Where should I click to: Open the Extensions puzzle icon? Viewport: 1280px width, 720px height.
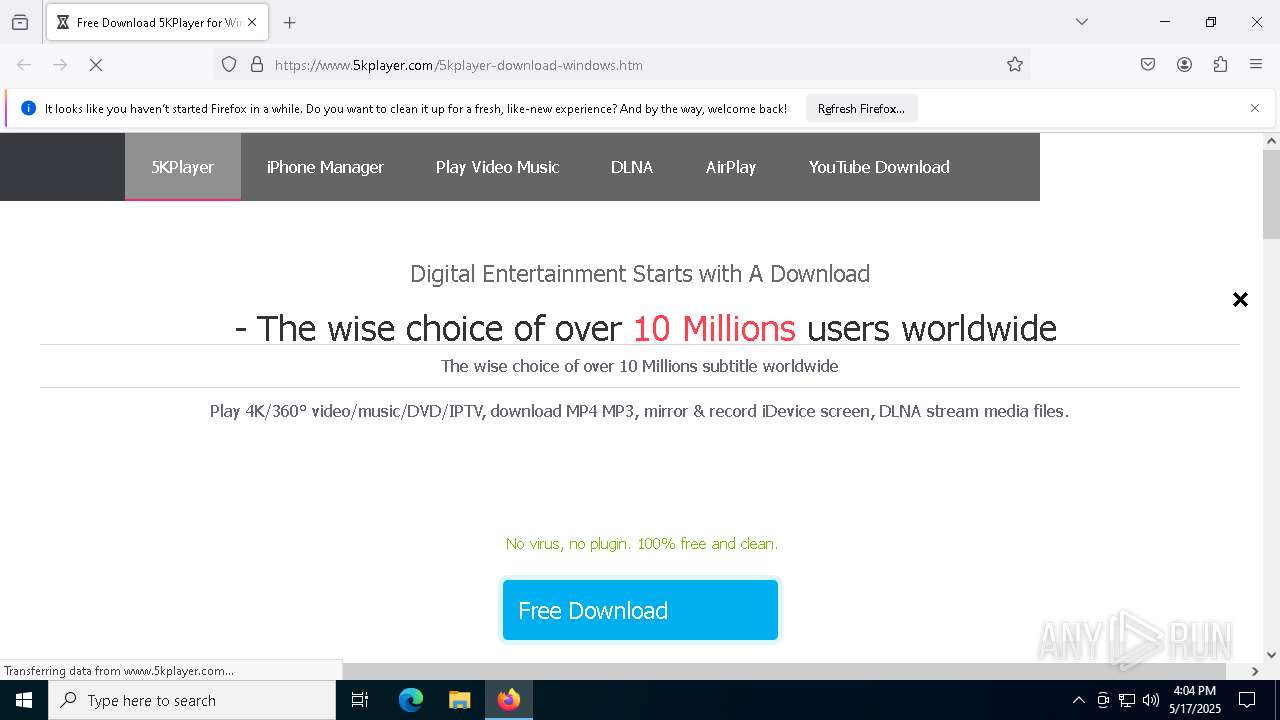click(x=1220, y=65)
